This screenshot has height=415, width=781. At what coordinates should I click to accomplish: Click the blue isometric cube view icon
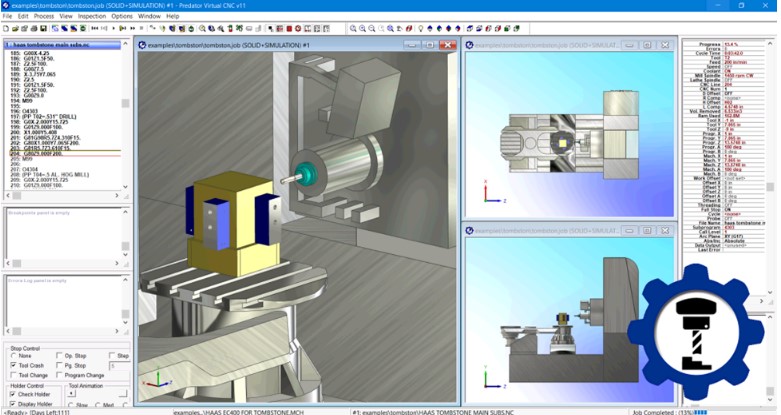click(469, 28)
